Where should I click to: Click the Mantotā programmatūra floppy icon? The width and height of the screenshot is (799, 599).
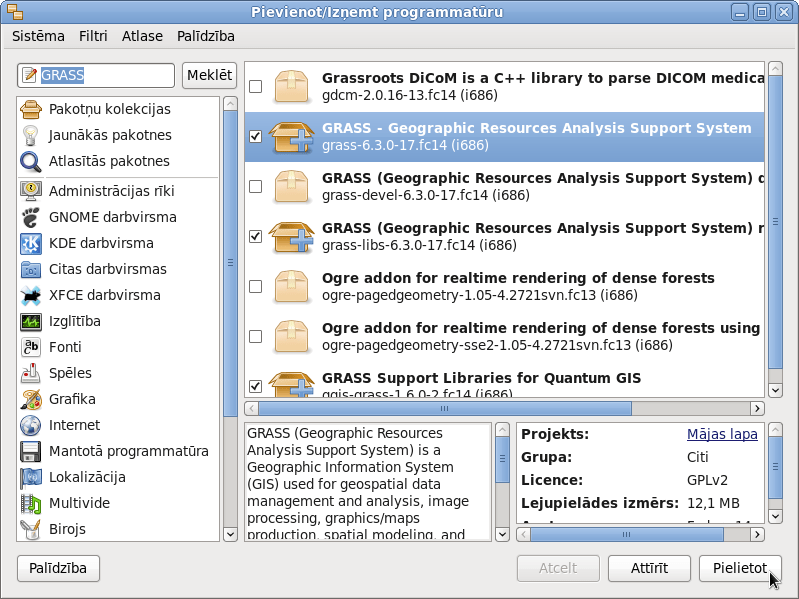click(x=31, y=451)
